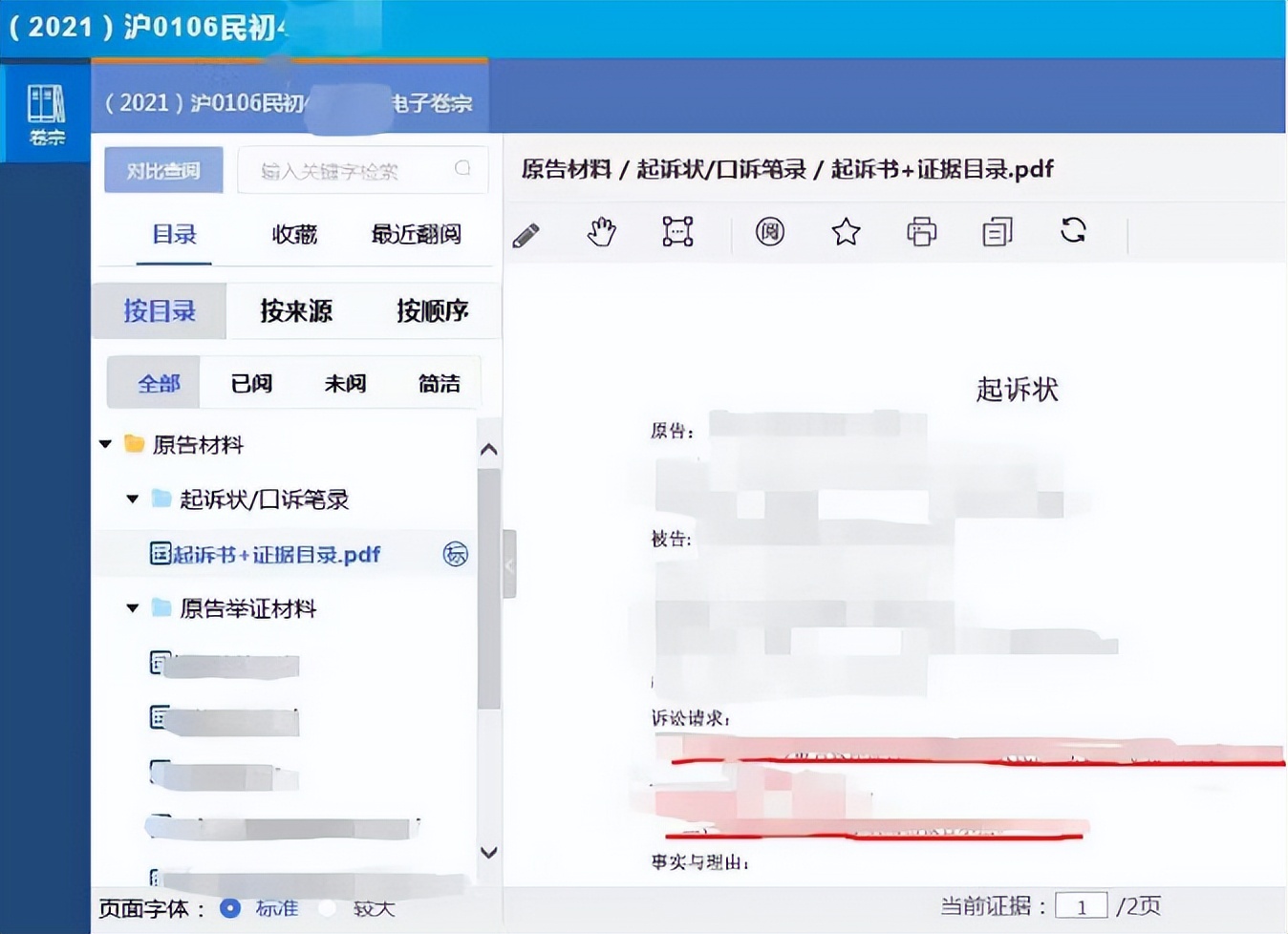1288x934 pixels.
Task: Collapse the 原告材料 folder
Action: point(105,443)
